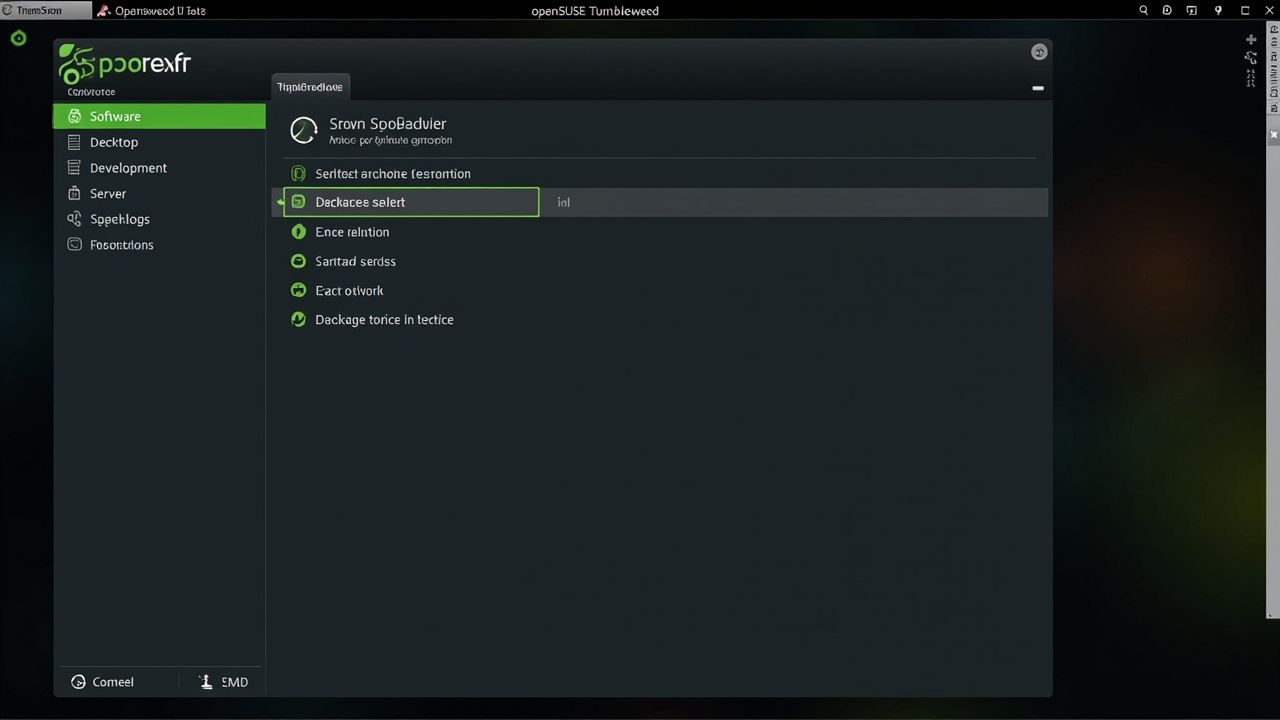The height and width of the screenshot is (720, 1280).
Task: Click the EMD button
Action: [x=224, y=682]
